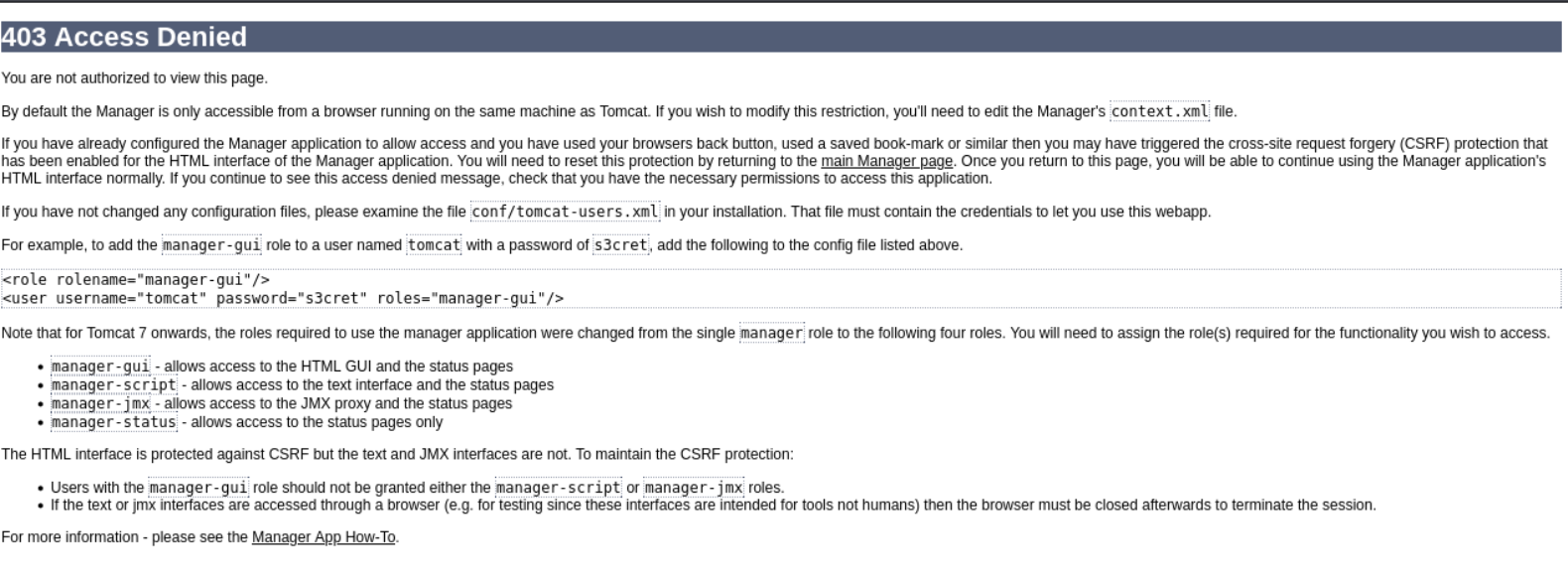Viewport: 1568px width, 587px height.
Task: Click the single manager role code word
Action: [x=771, y=333]
